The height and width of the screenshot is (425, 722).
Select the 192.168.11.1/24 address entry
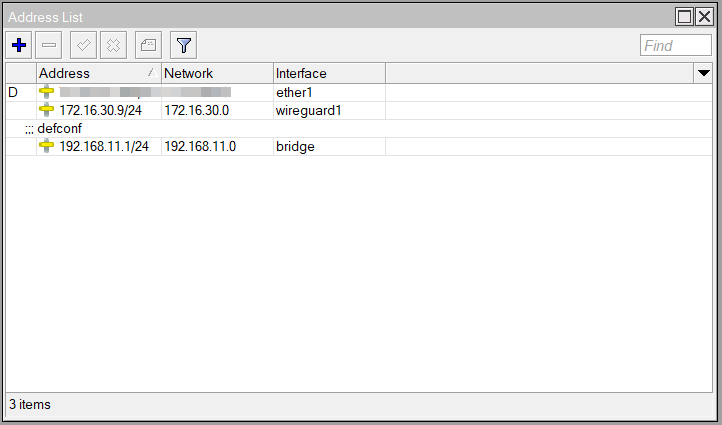tap(104, 146)
